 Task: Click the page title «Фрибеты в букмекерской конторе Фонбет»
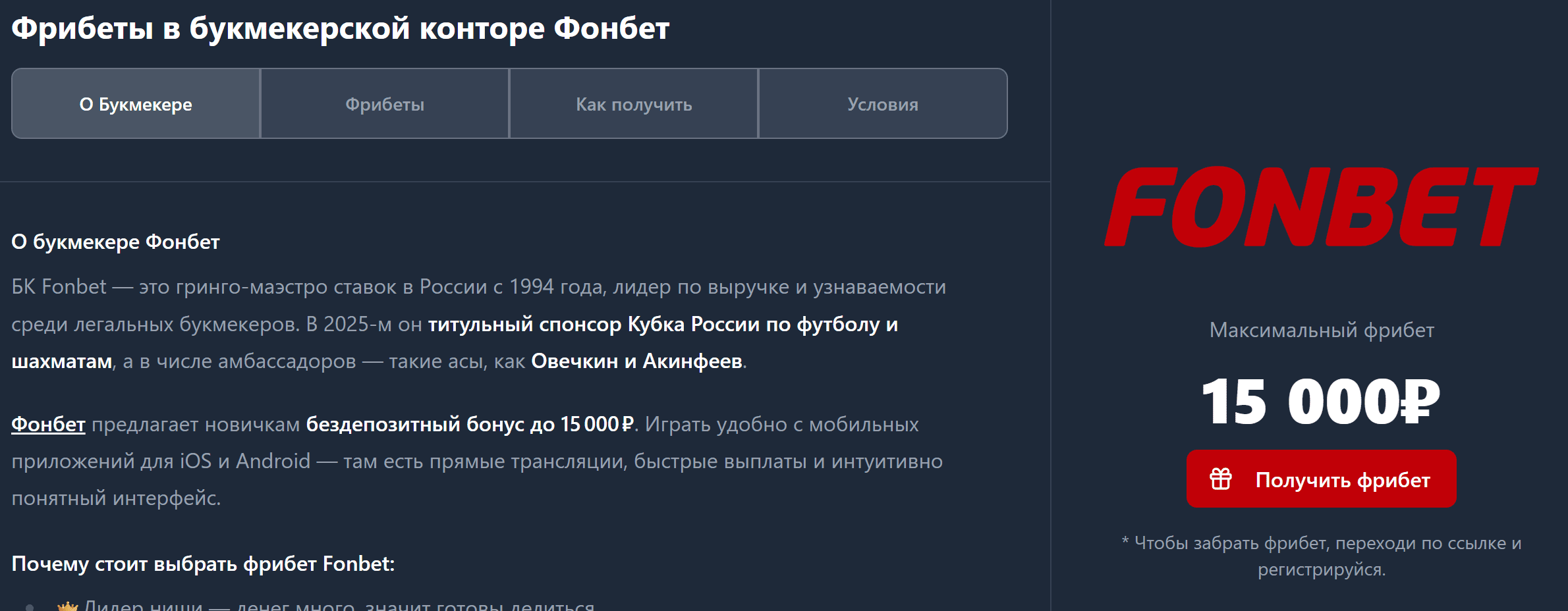click(x=340, y=28)
